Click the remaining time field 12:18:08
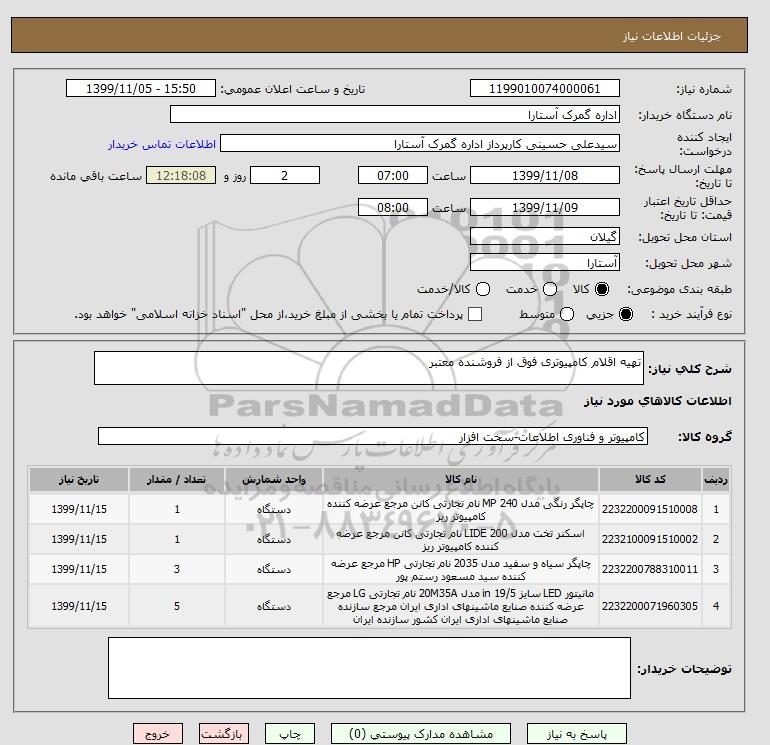Viewport: 770px width, 745px height. pos(181,175)
